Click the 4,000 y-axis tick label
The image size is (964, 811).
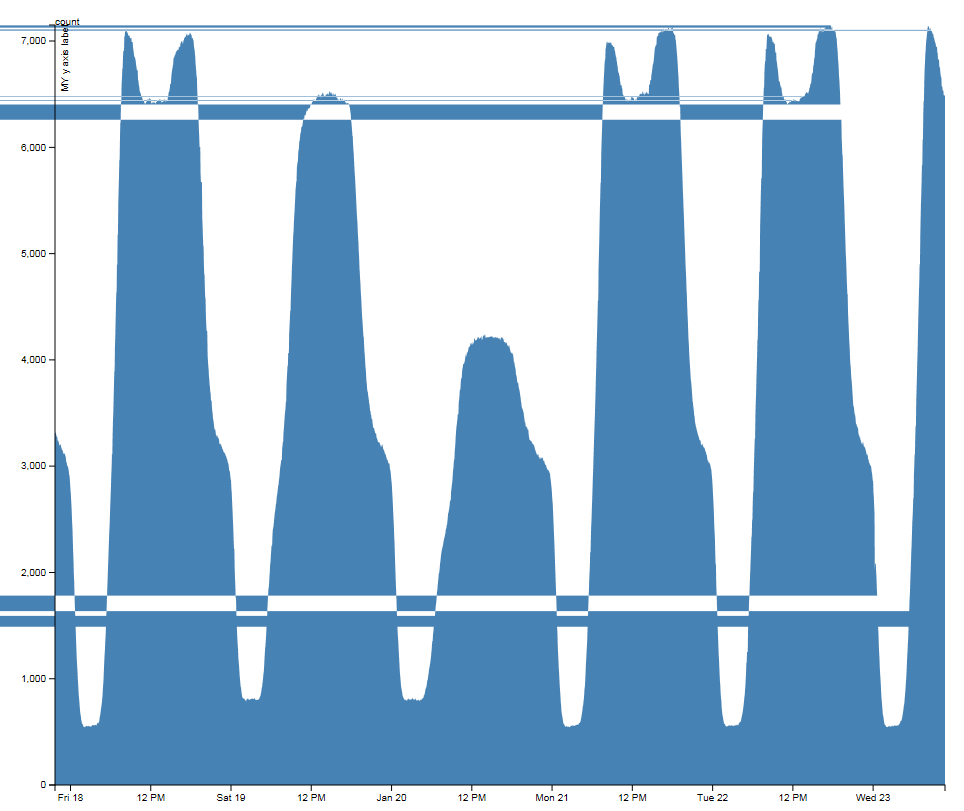pos(33,360)
